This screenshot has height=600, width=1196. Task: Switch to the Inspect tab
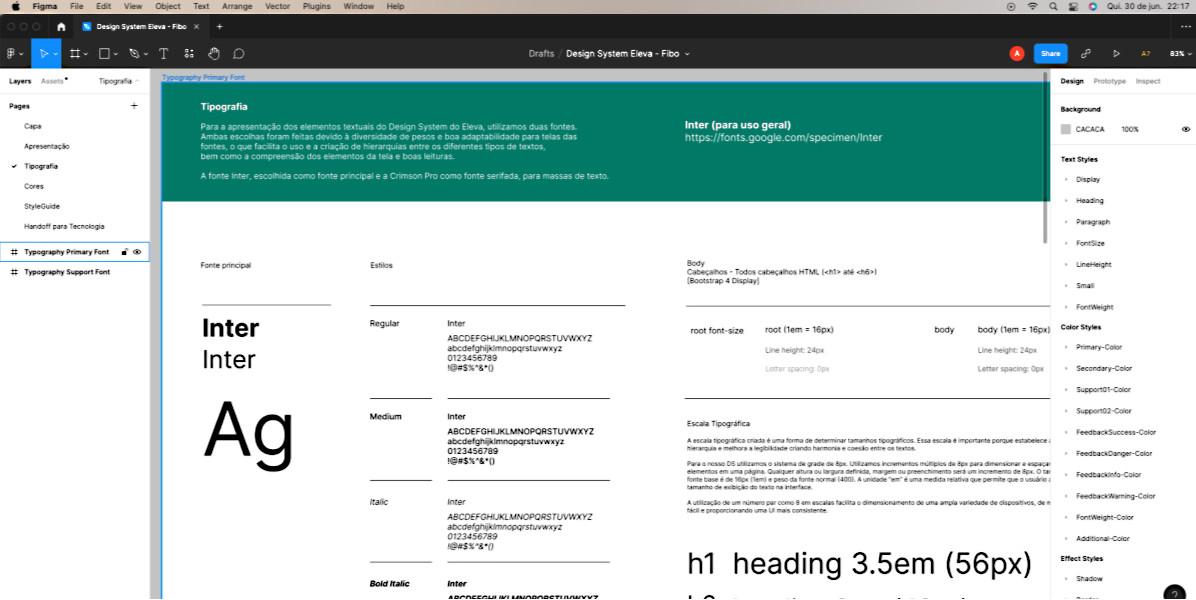click(x=1148, y=81)
